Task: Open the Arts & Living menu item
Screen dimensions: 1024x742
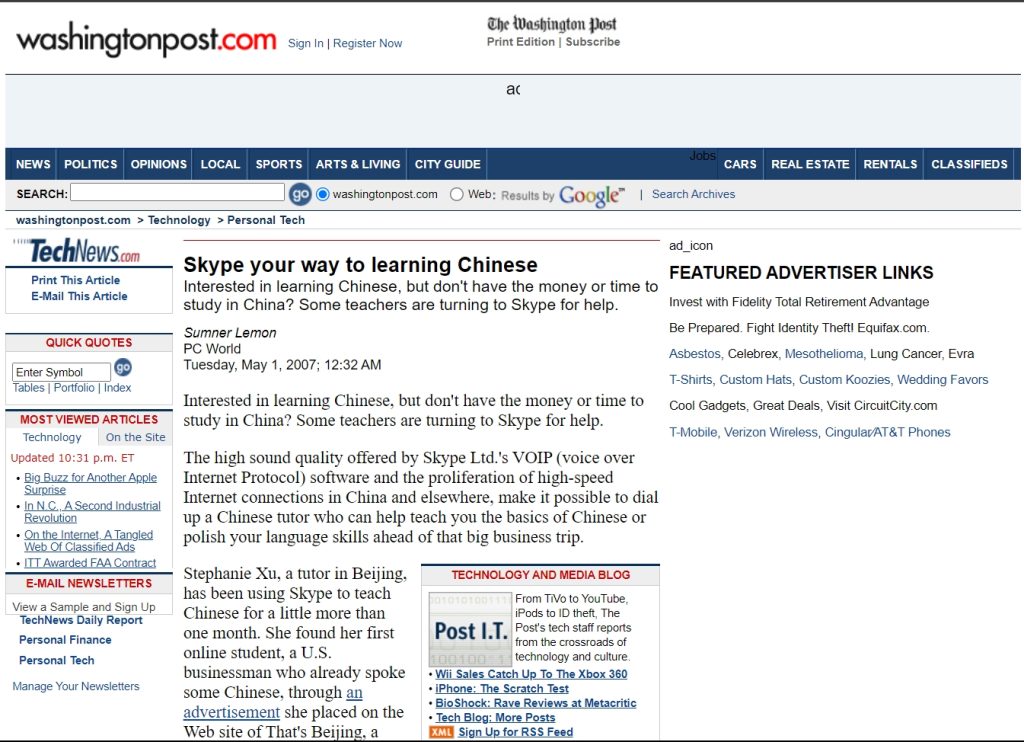Action: click(358, 164)
